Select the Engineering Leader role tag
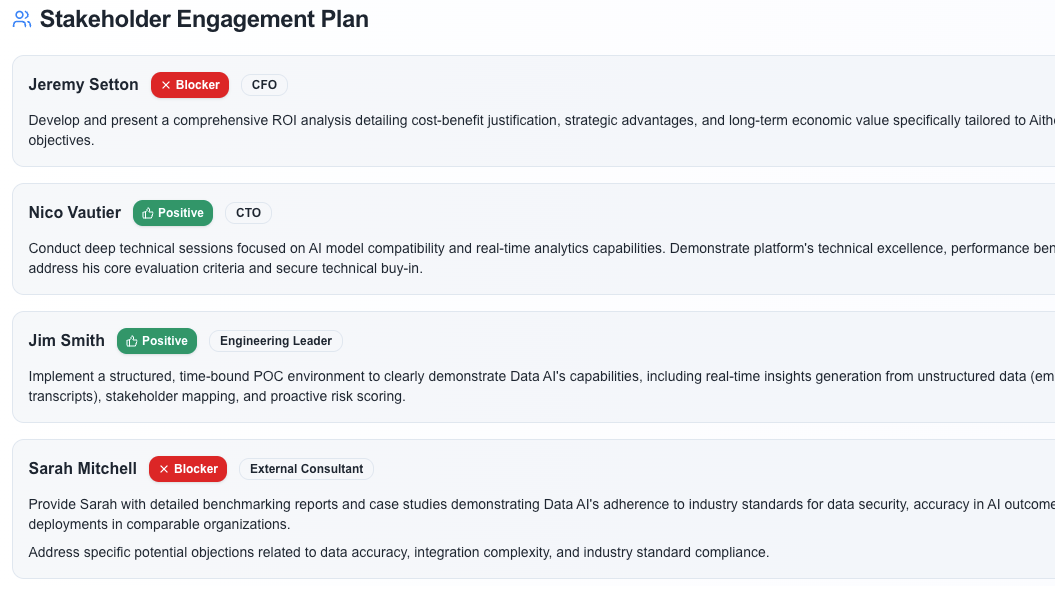This screenshot has height=593, width=1055. tap(276, 341)
